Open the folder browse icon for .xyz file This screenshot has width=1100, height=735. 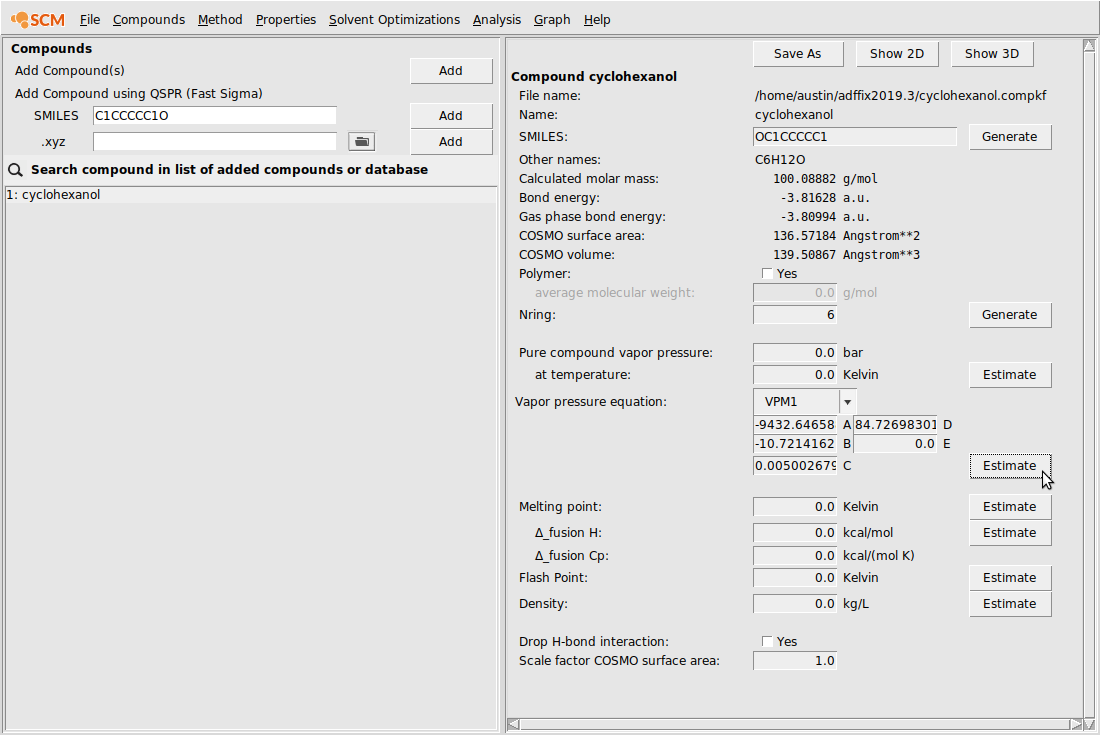click(361, 142)
